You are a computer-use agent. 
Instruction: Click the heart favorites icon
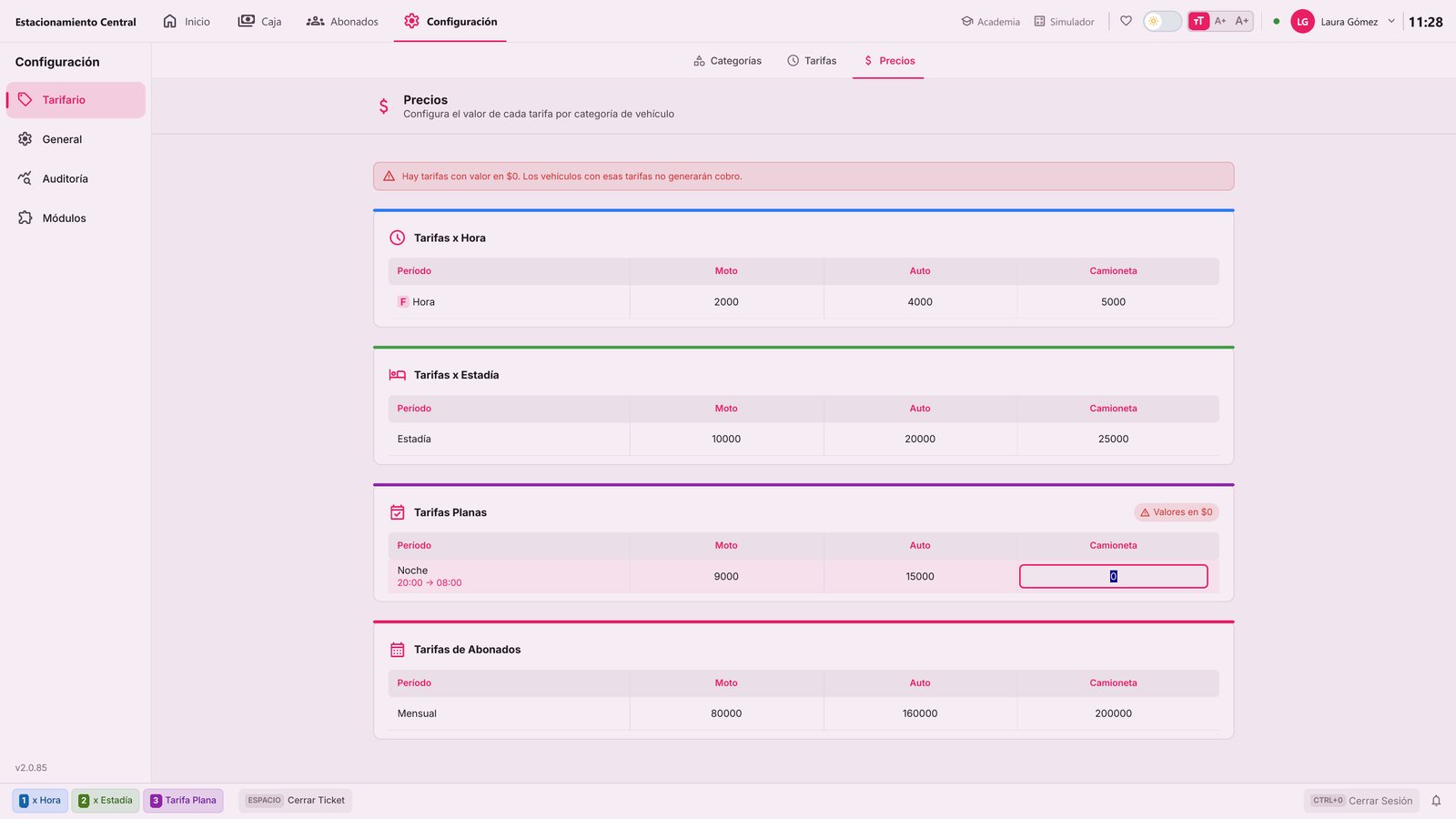[1126, 21]
